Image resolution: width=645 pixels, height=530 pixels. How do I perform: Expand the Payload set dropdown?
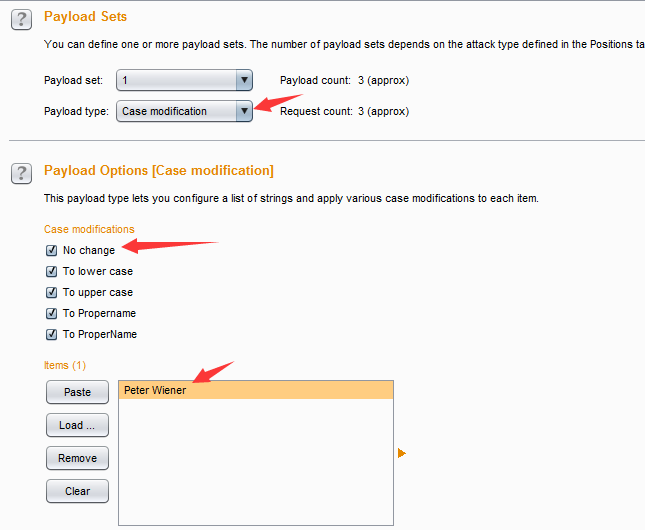[x=243, y=81]
